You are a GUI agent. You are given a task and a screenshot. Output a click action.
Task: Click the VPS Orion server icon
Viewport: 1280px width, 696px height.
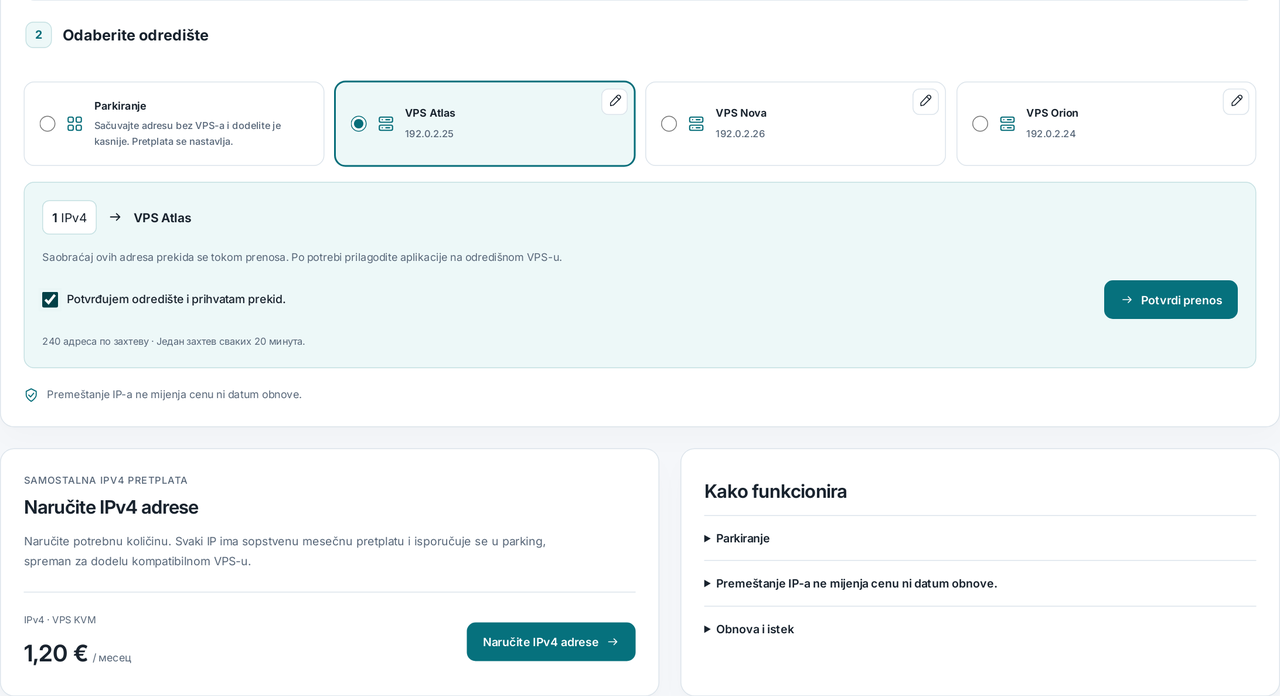tap(1007, 124)
